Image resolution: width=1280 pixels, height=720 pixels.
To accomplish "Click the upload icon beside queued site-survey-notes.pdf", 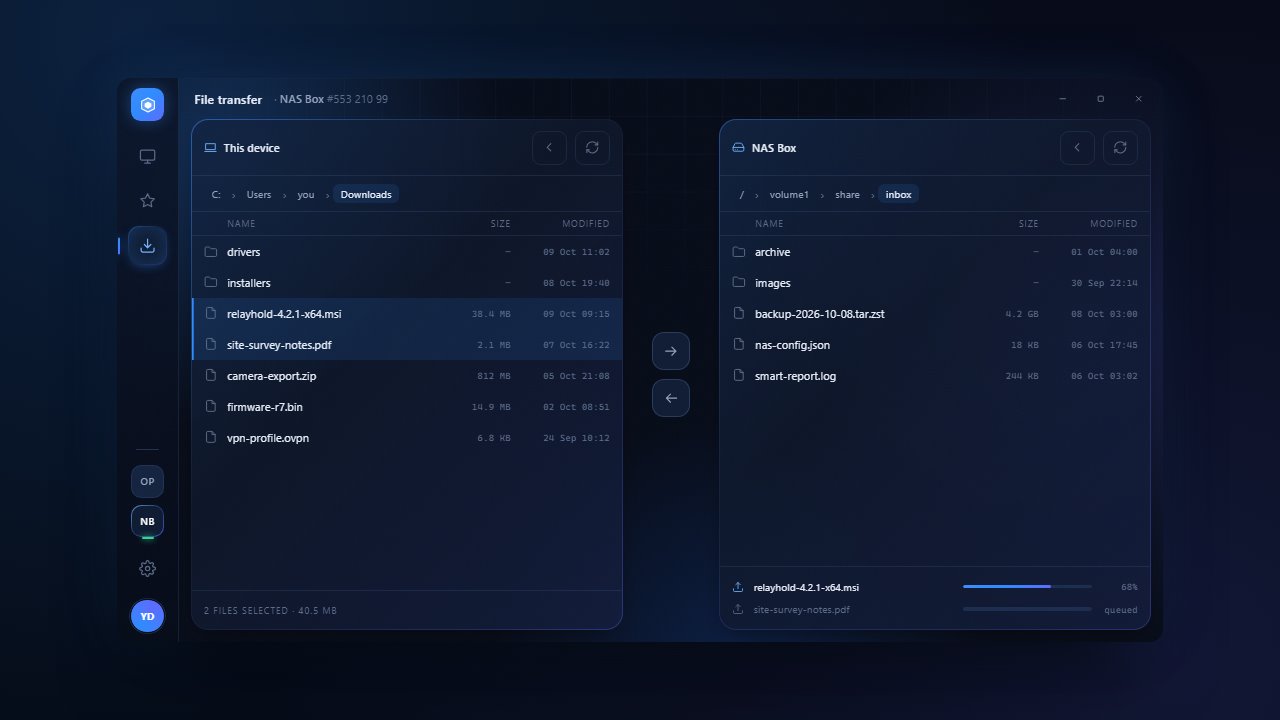I will [738, 609].
